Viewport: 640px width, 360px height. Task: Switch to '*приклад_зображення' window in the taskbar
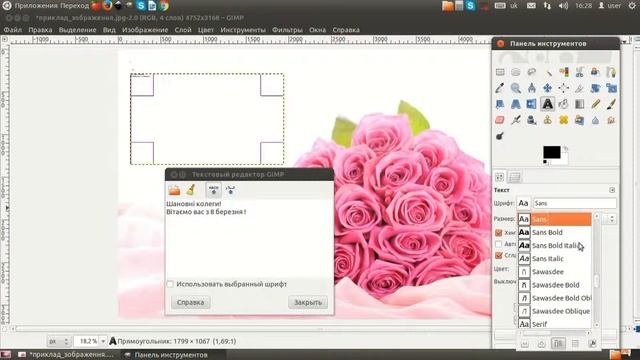tap(66, 355)
